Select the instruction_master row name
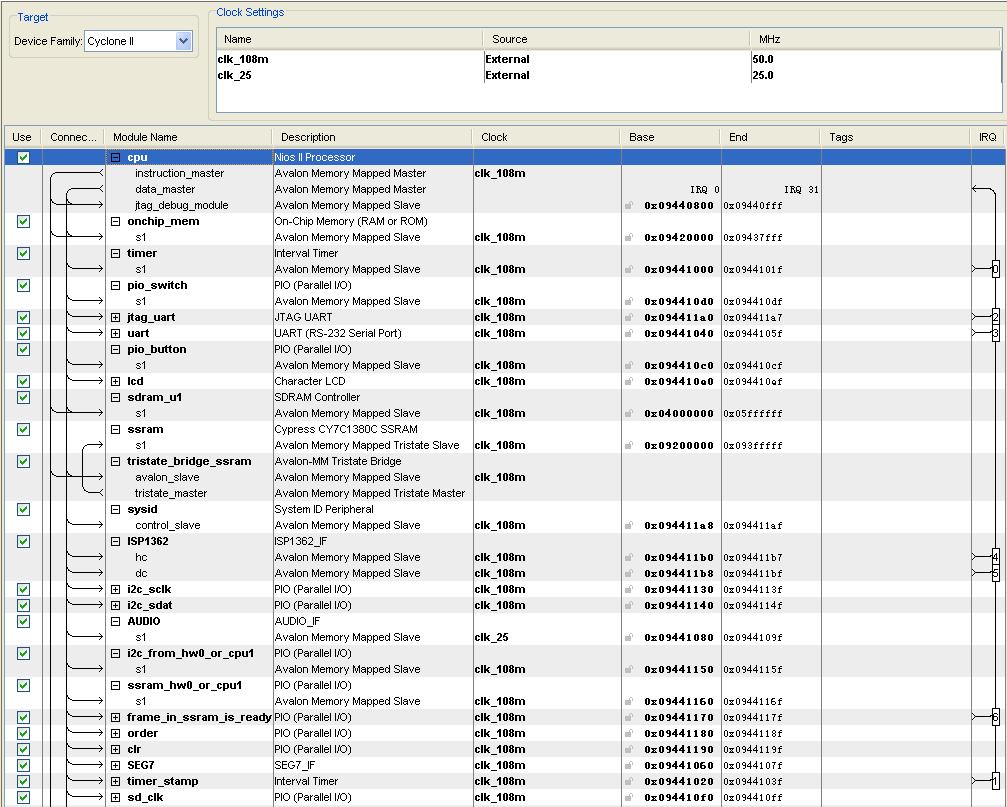Image resolution: width=1007 pixels, height=807 pixels. coord(180,173)
